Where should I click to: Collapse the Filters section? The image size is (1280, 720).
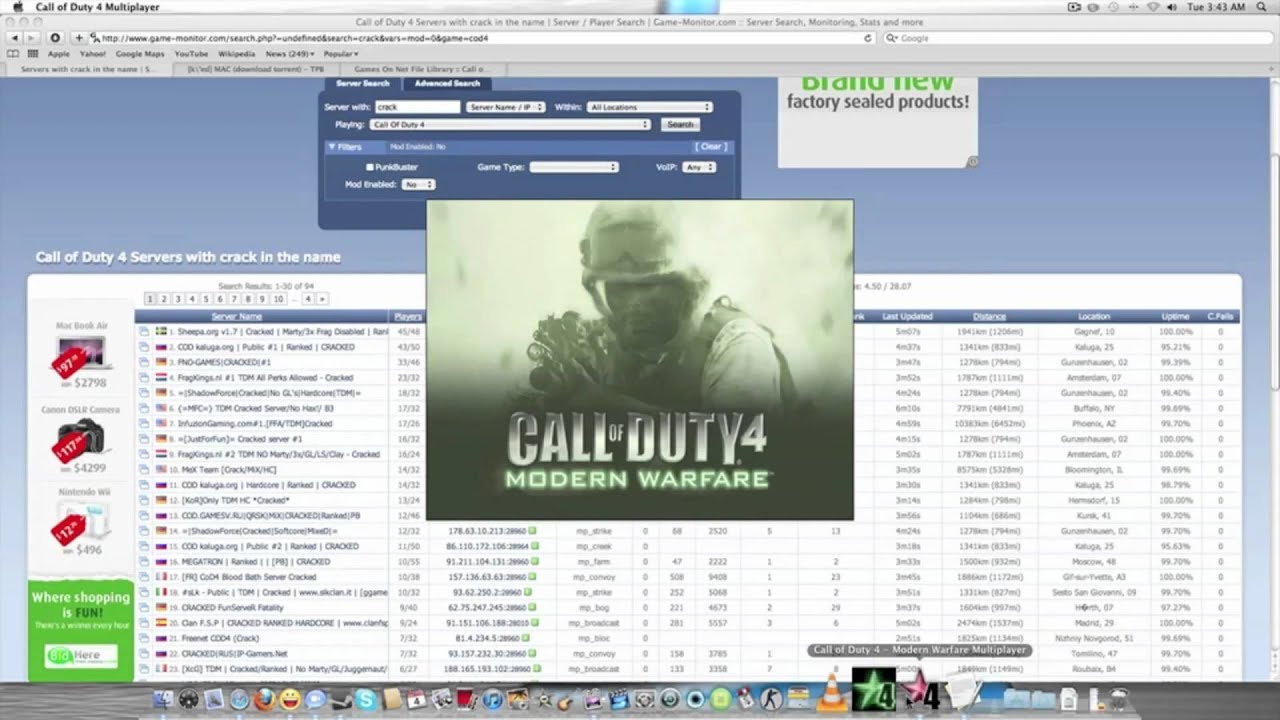(345, 146)
